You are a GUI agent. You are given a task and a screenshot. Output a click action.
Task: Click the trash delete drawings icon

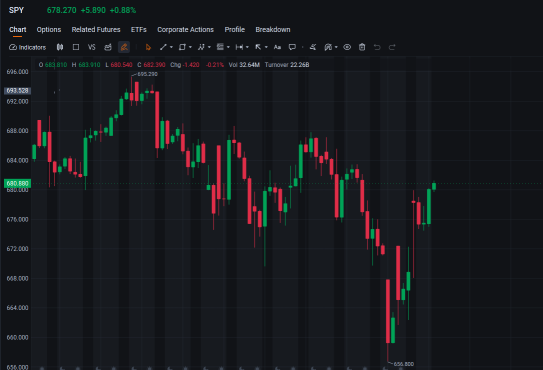[362, 47]
